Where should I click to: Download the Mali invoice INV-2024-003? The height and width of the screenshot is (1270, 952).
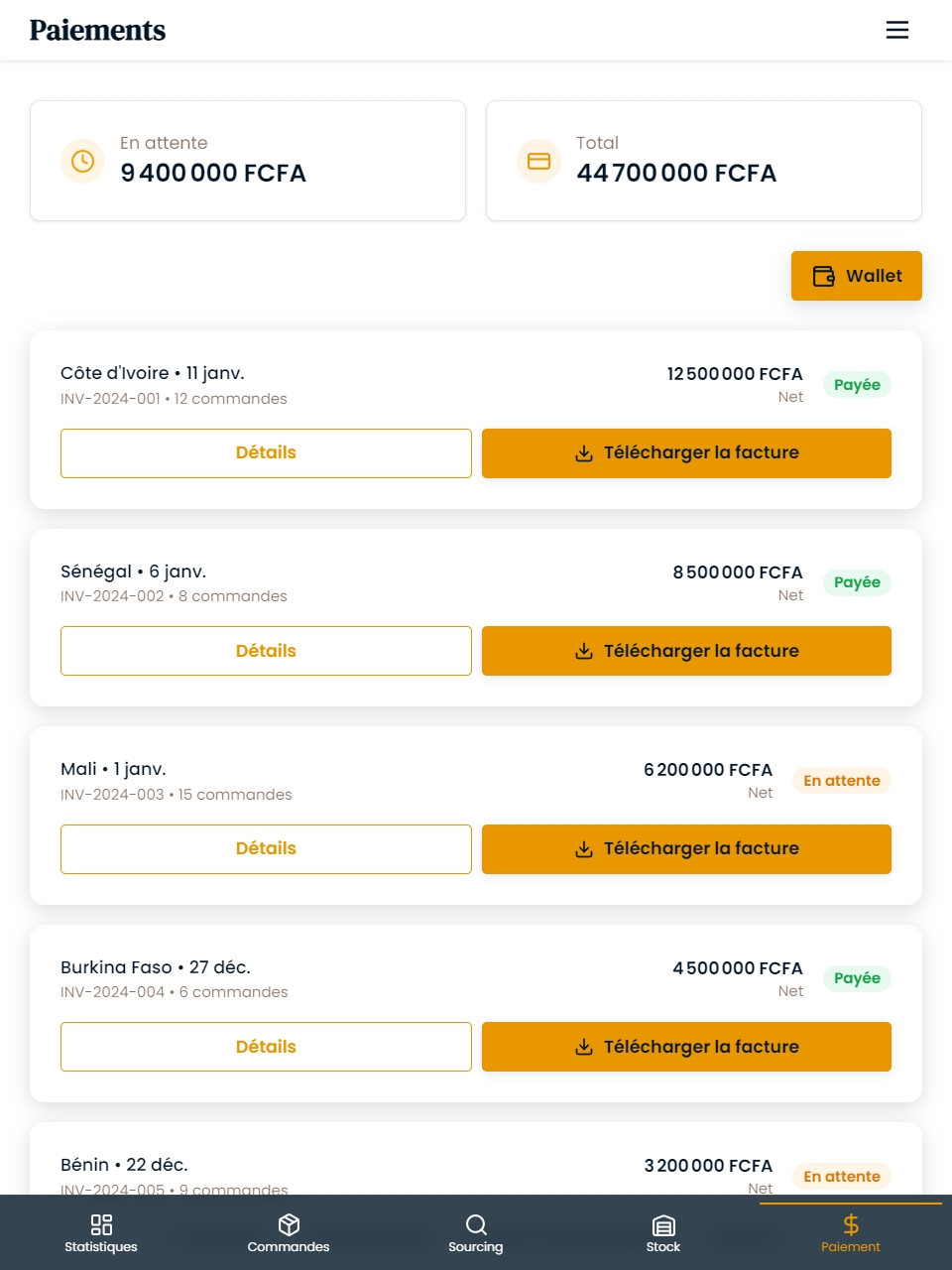pos(686,849)
